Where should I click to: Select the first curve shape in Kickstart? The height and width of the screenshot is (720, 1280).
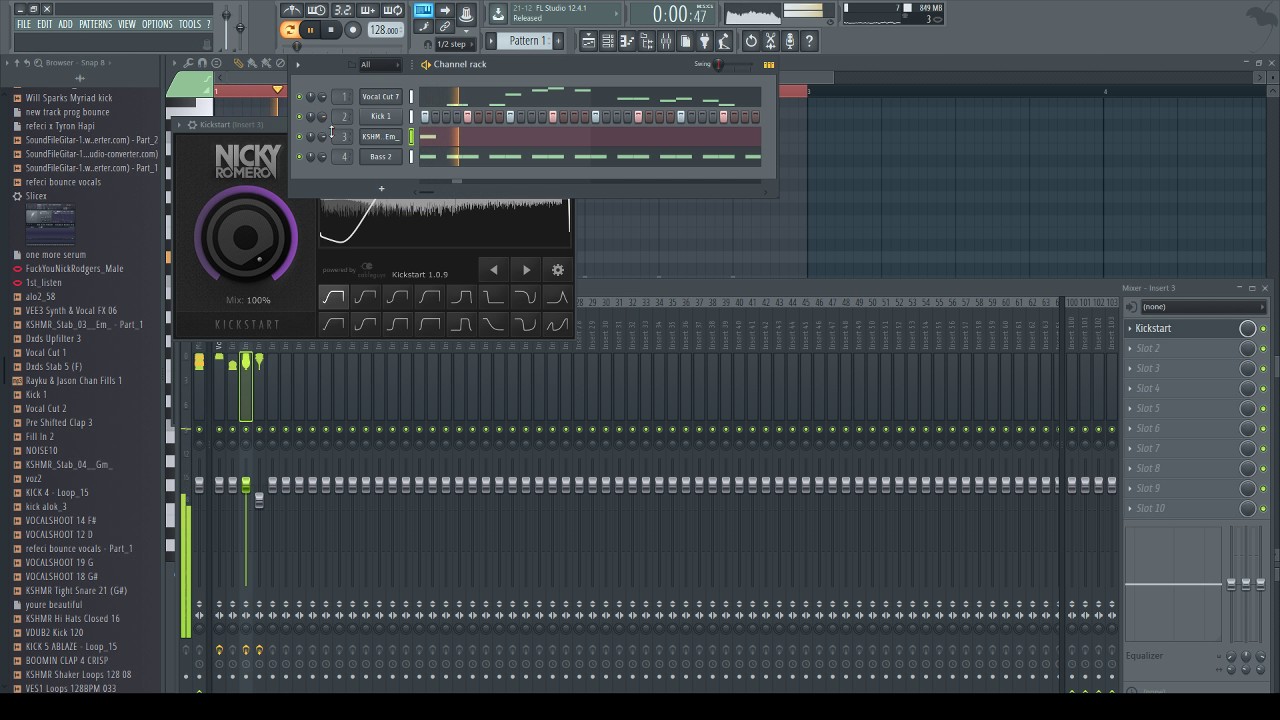tap(333, 297)
